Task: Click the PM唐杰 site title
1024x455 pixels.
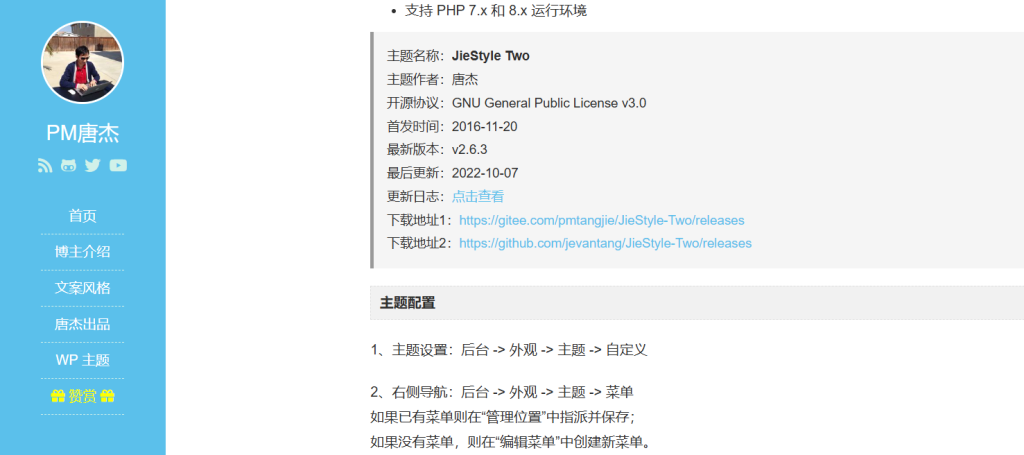Action: pos(82,134)
